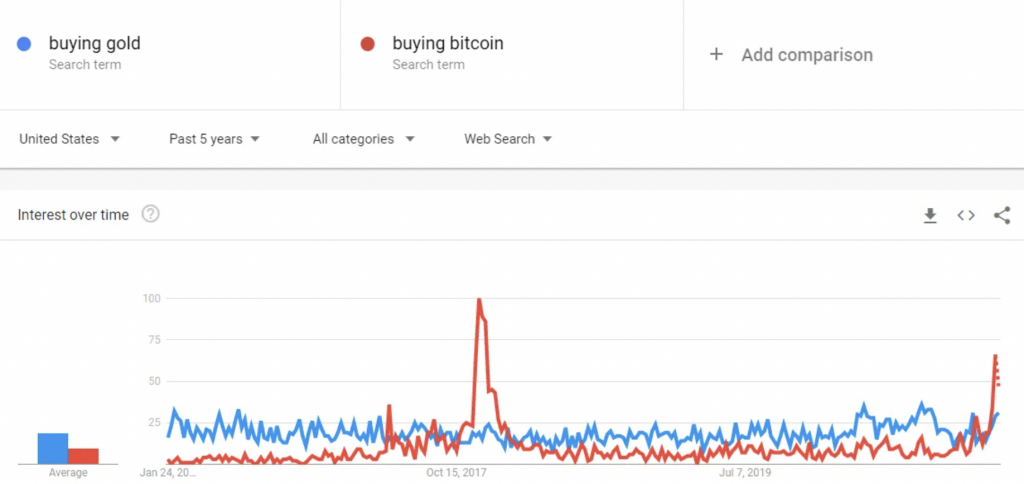Click the red dot for buying bitcoin
1024x484 pixels.
click(x=368, y=44)
